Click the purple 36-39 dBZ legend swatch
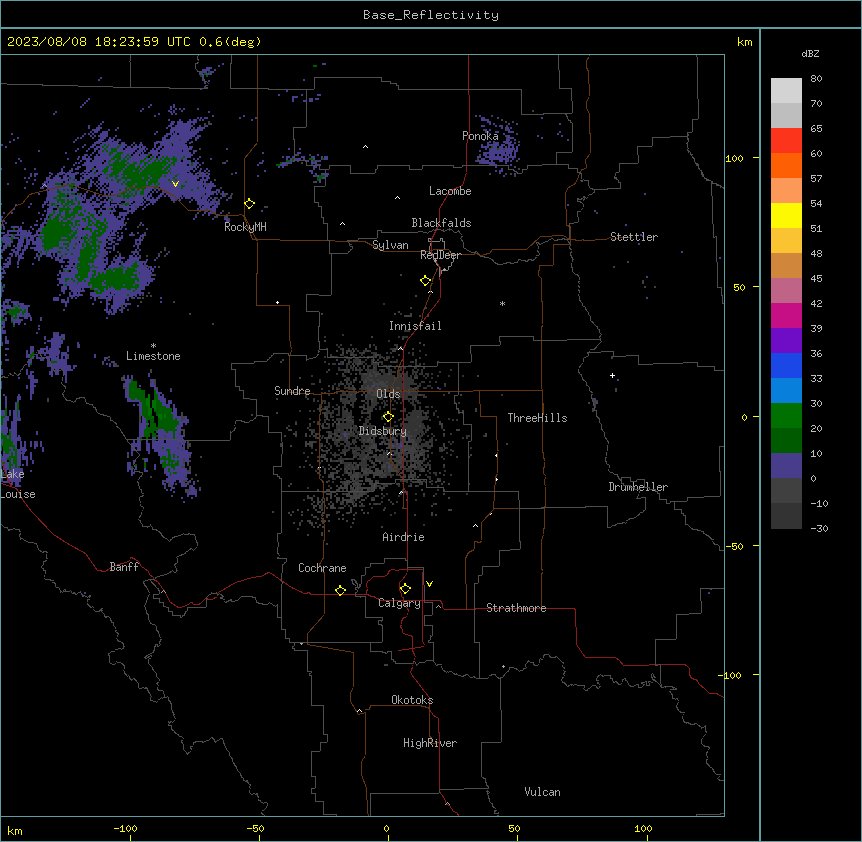862x842 pixels. click(786, 341)
